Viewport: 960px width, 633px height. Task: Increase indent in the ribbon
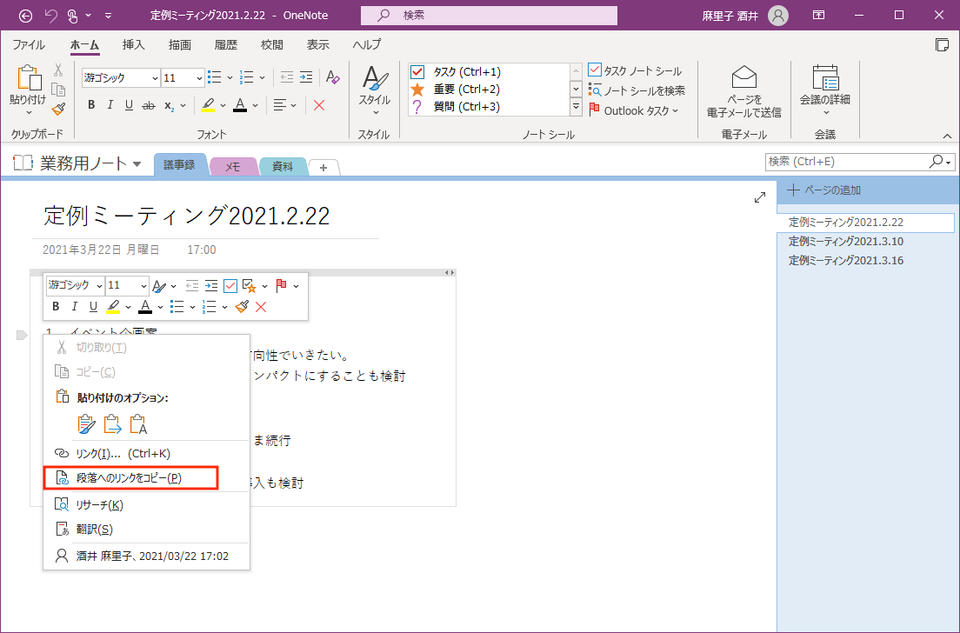pos(306,77)
